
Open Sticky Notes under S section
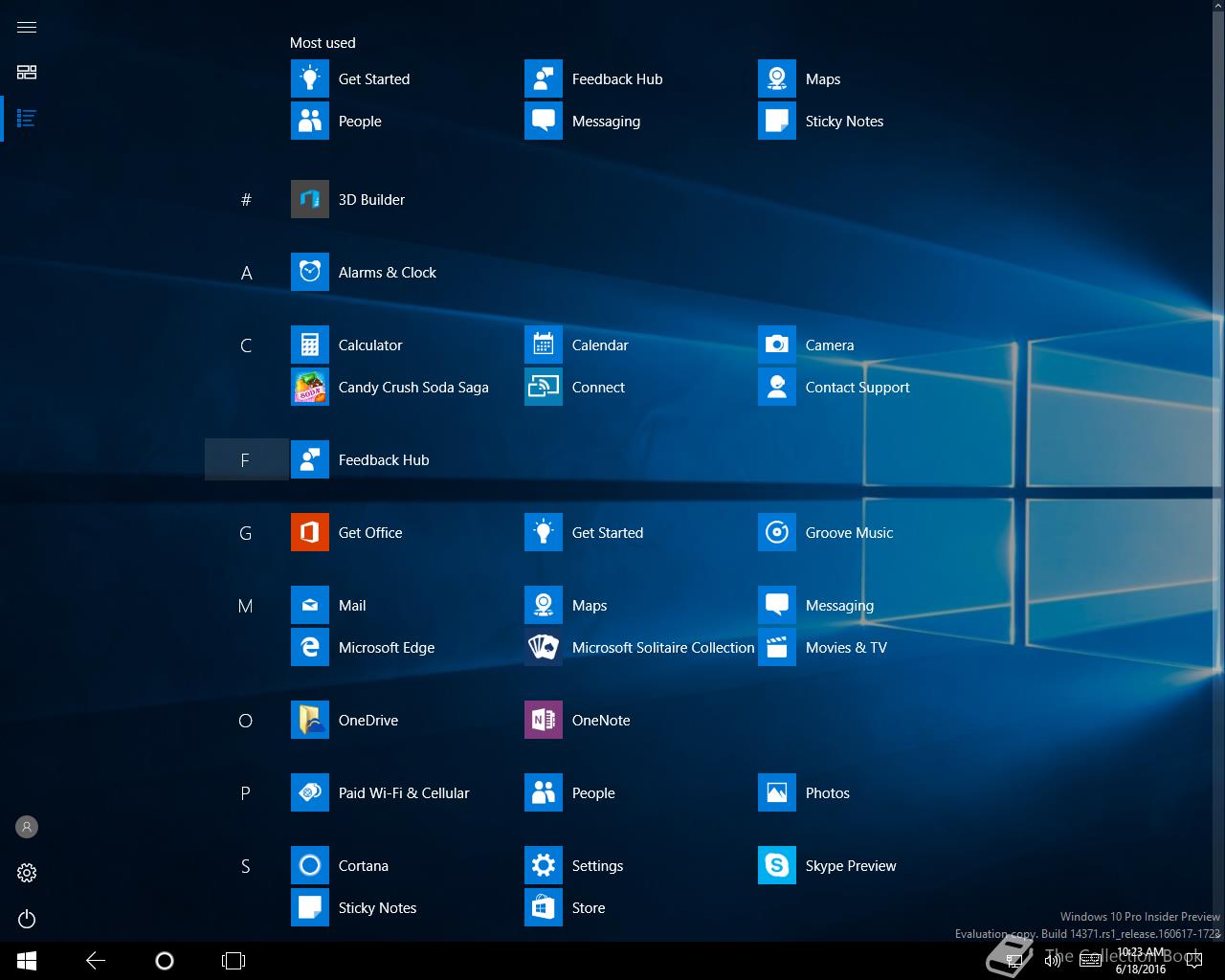point(354,907)
